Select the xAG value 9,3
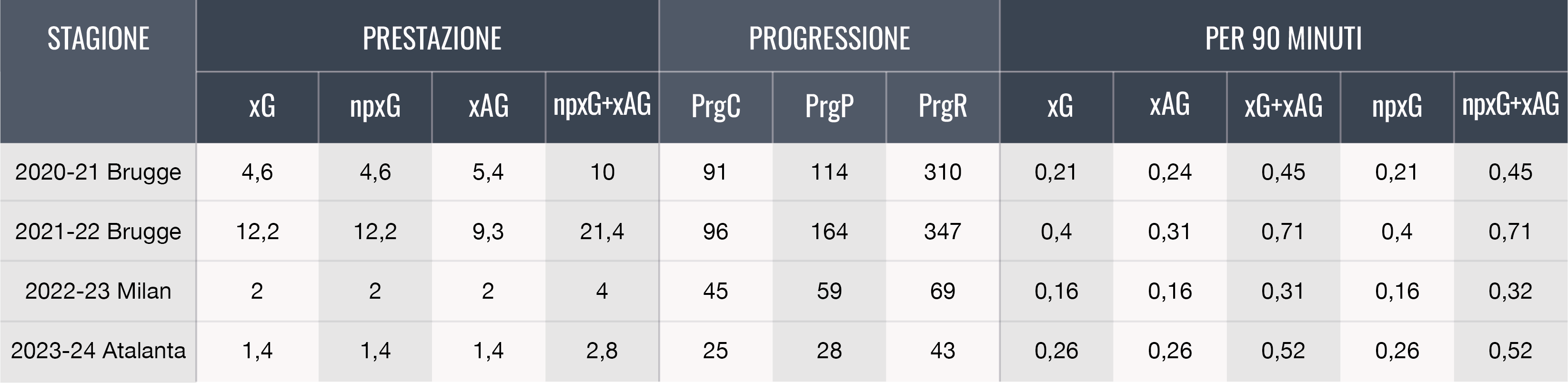This screenshot has width=1568, height=383. click(x=488, y=232)
